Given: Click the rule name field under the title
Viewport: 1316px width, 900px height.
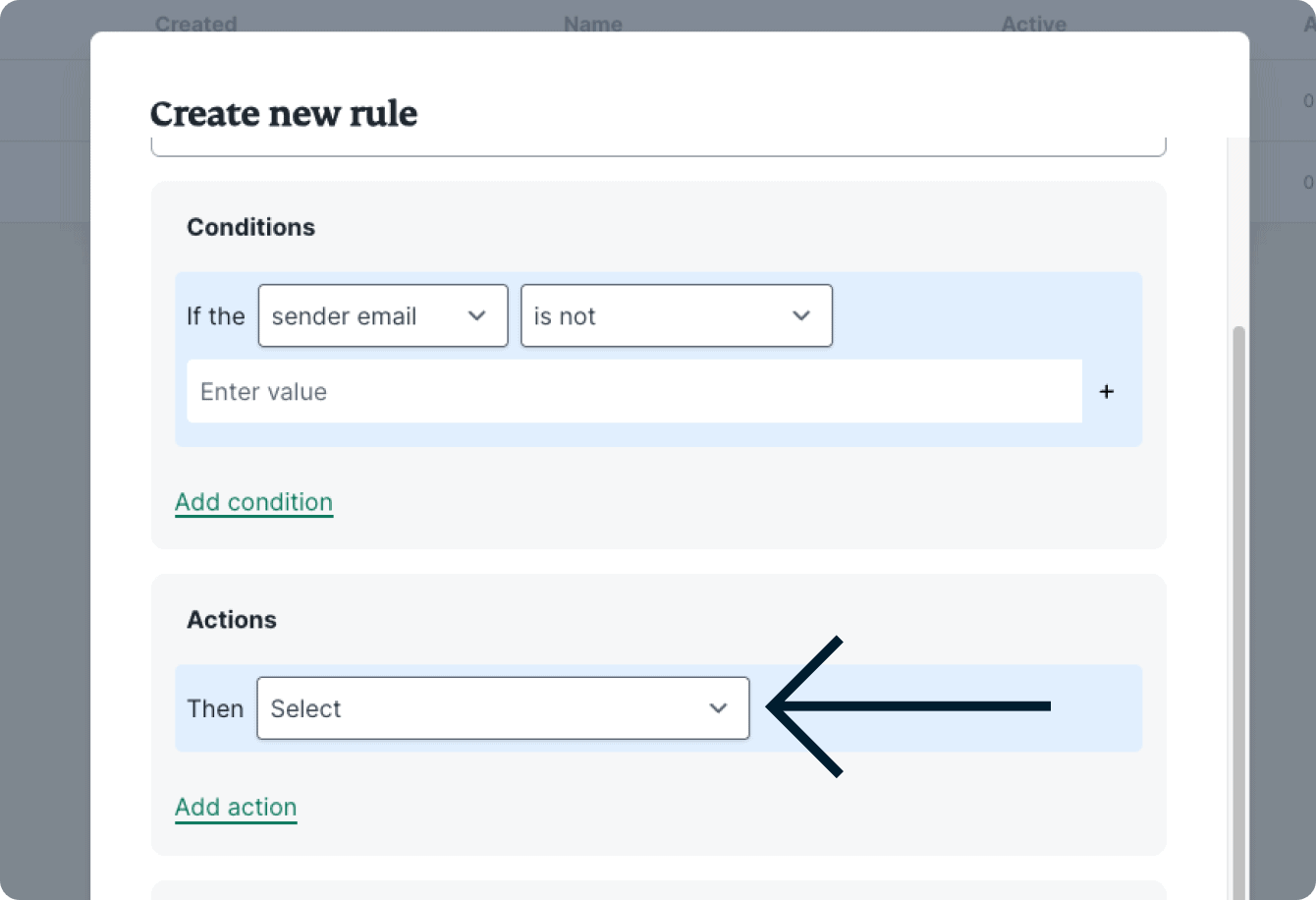Looking at the screenshot, I should (658, 148).
